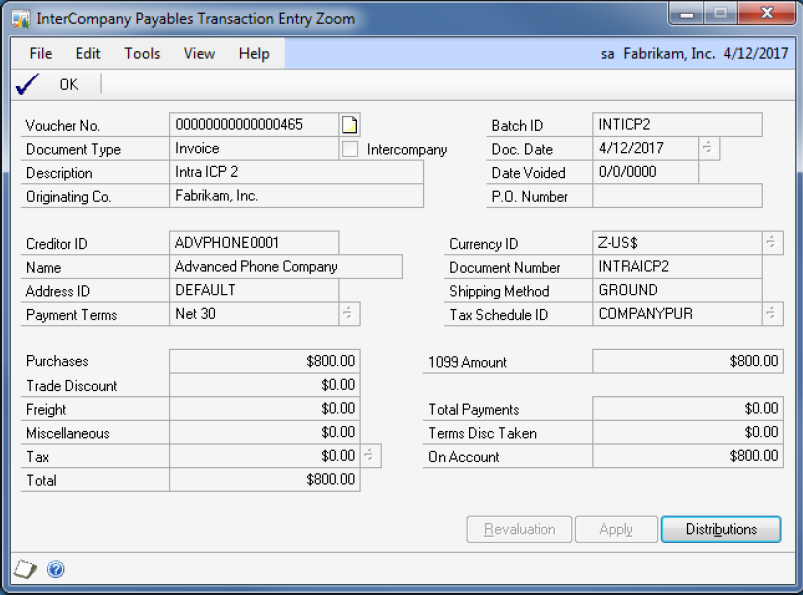
Task: Click the OK checkmark icon in toolbar
Action: pyautogui.click(x=27, y=85)
